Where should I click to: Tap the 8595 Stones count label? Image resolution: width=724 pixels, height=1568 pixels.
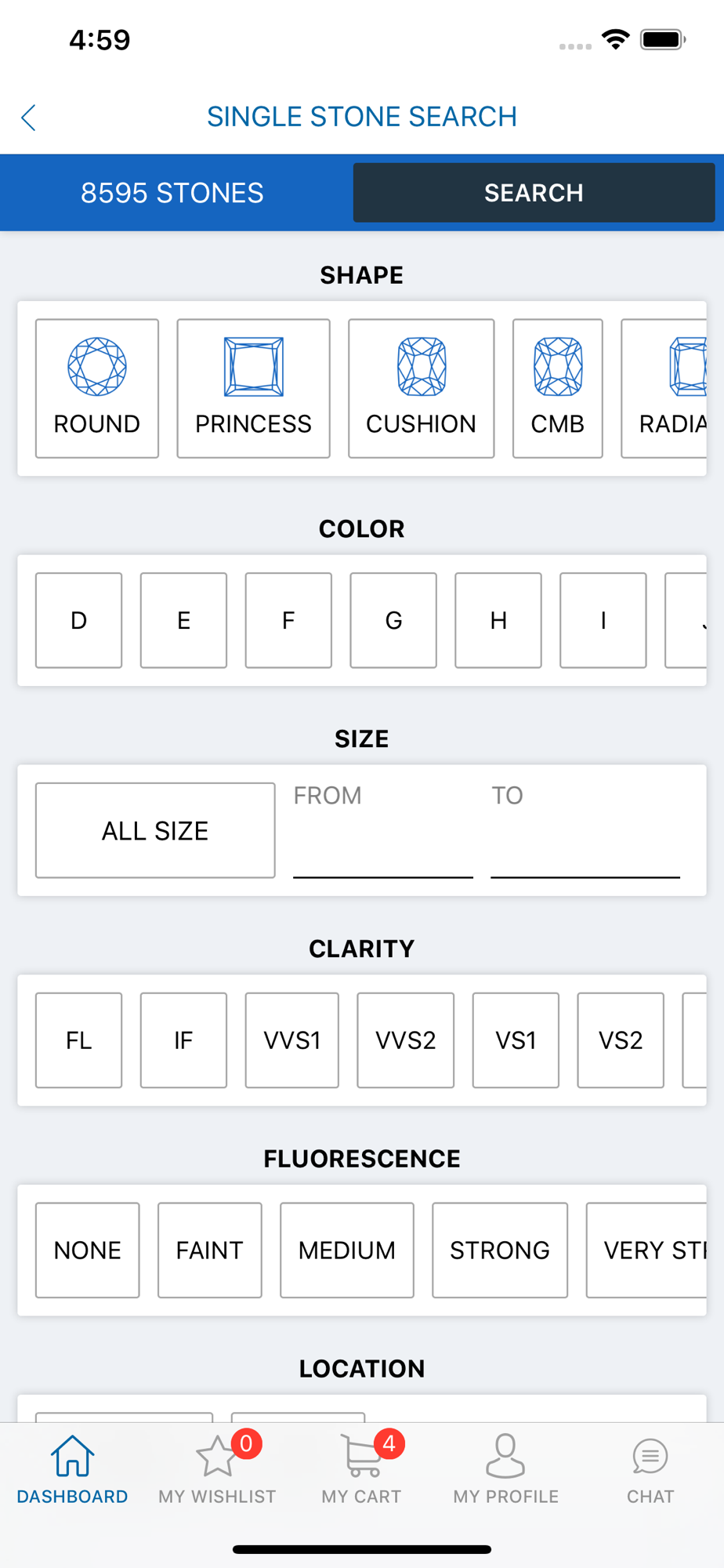click(x=172, y=193)
